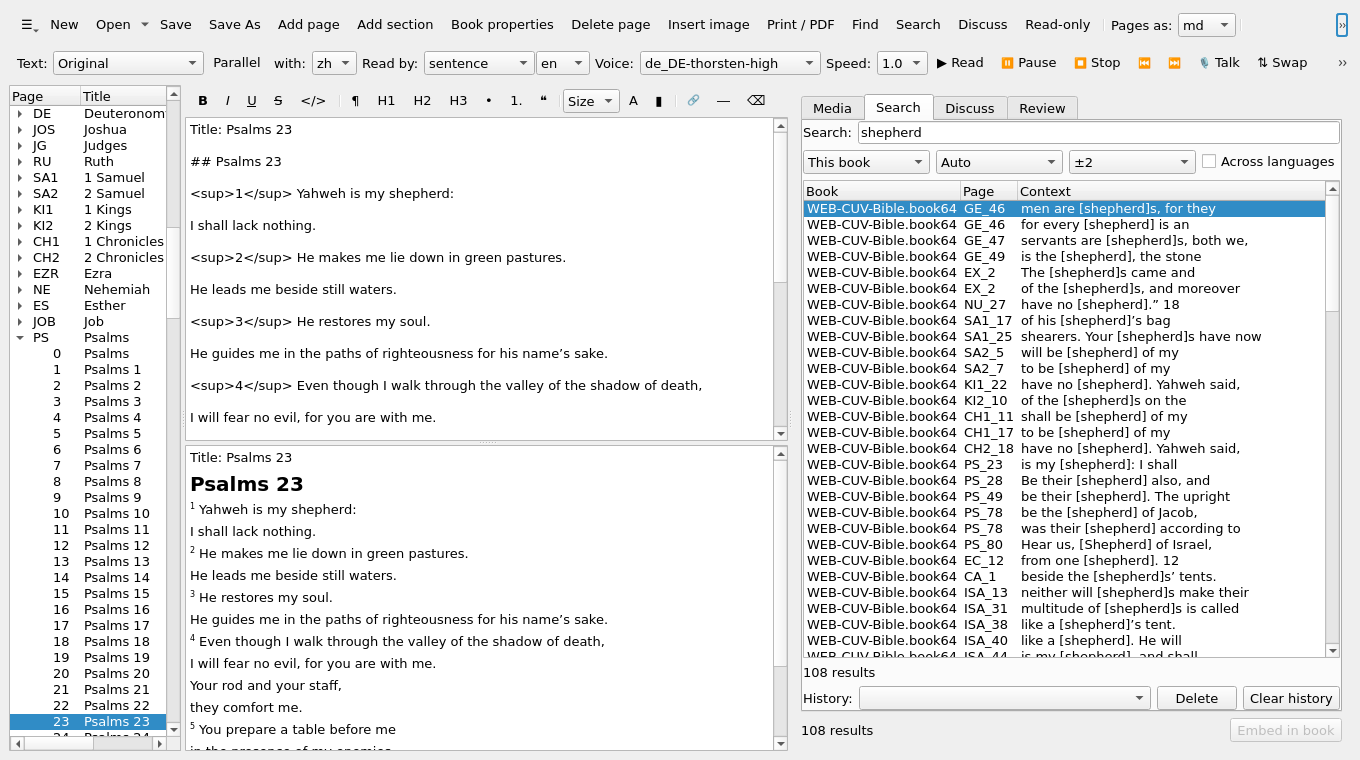
Task: Open the Voice de_DE-thorsten-high dropdown
Action: (x=730, y=63)
